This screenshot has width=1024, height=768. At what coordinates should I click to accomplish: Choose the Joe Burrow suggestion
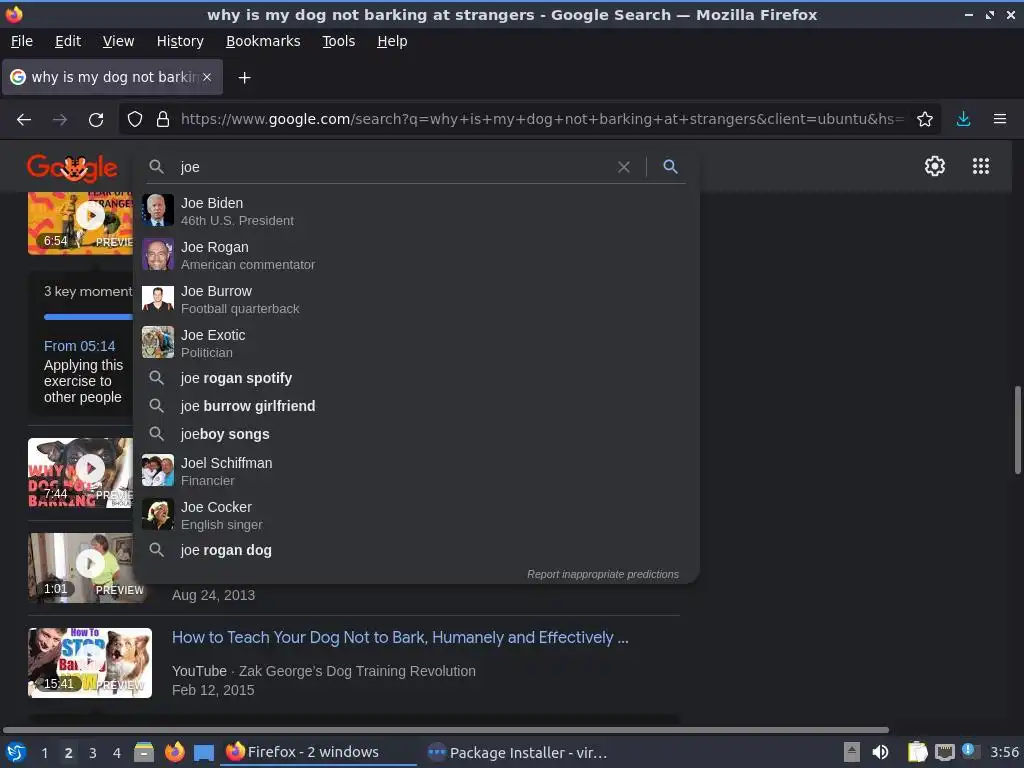[416, 298]
